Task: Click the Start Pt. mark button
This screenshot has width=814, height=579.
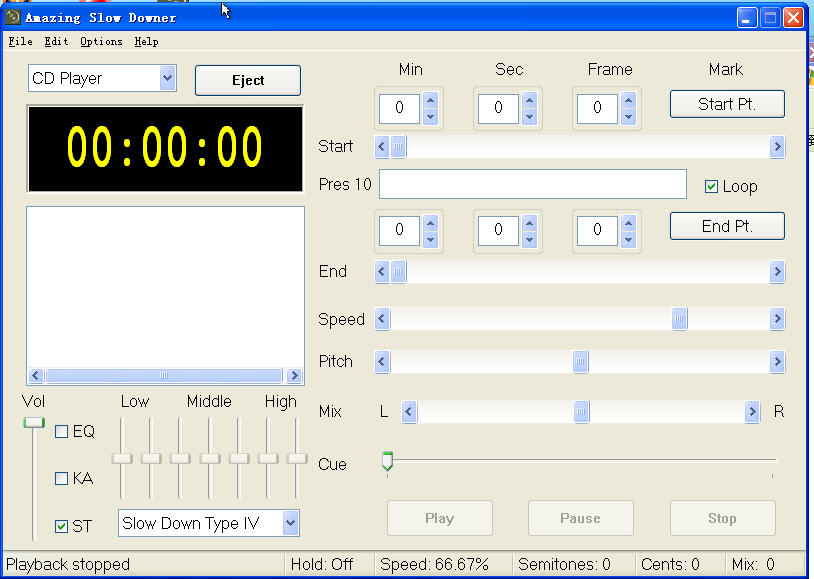Action: pyautogui.click(x=727, y=104)
